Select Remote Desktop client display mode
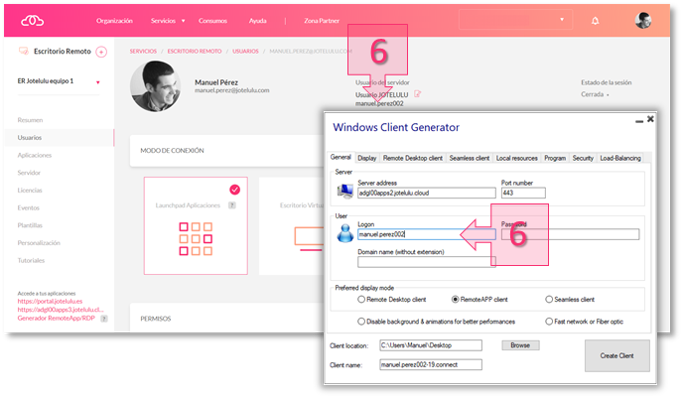 (361, 299)
